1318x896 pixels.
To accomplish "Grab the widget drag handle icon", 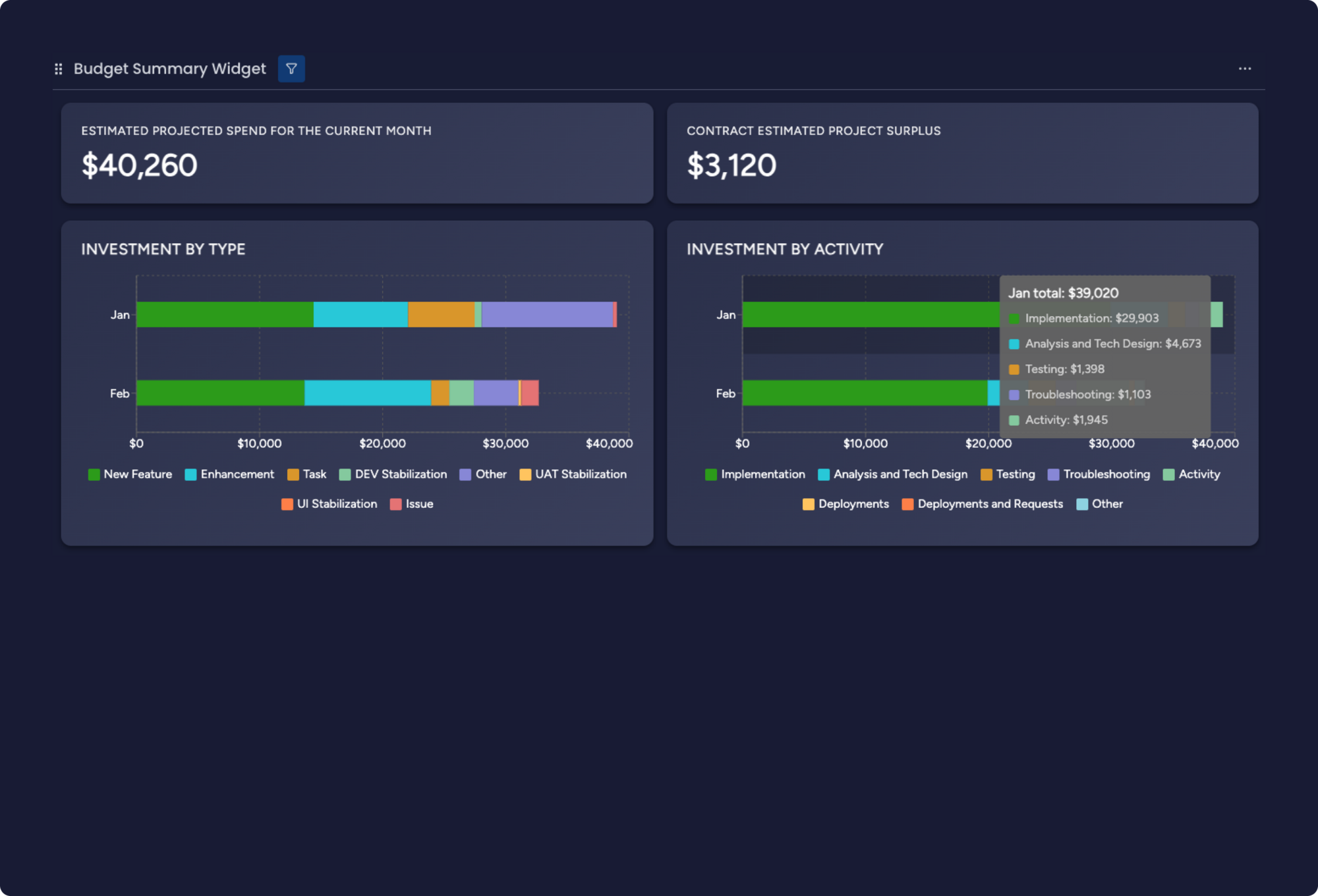I will (59, 69).
